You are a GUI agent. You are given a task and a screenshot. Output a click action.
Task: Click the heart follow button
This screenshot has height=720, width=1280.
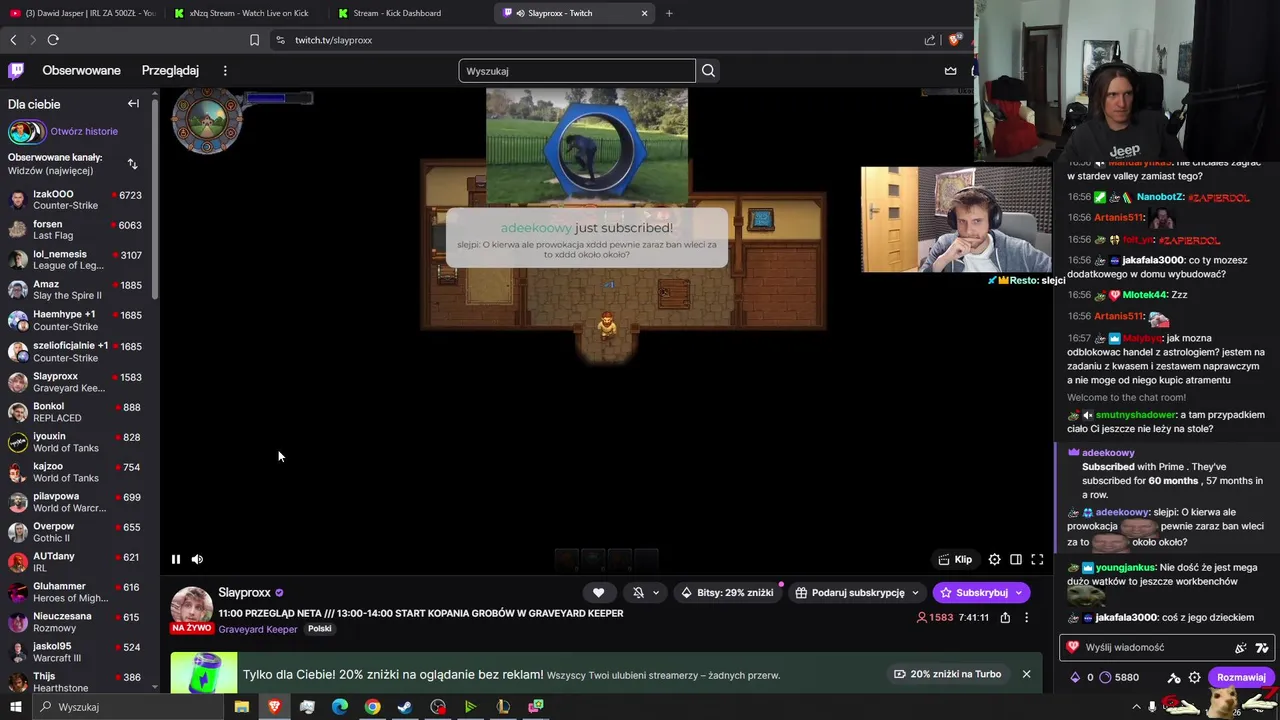point(598,592)
